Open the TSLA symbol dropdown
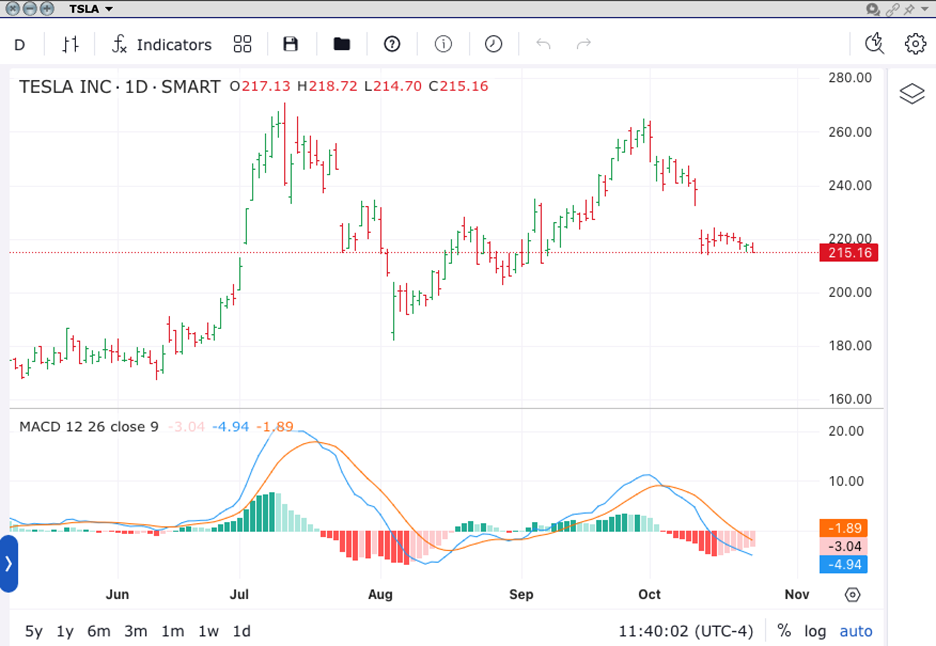Viewport: 936px width, 646px height. [90, 9]
